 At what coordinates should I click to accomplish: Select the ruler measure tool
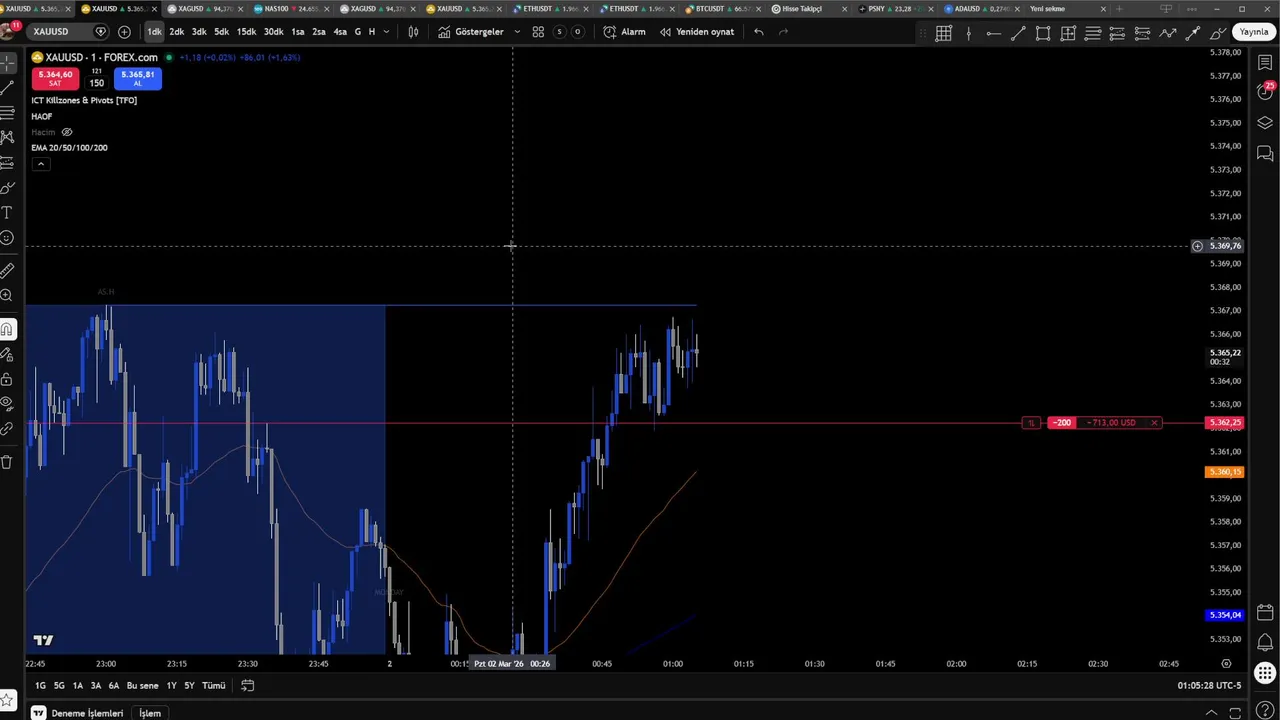7,270
